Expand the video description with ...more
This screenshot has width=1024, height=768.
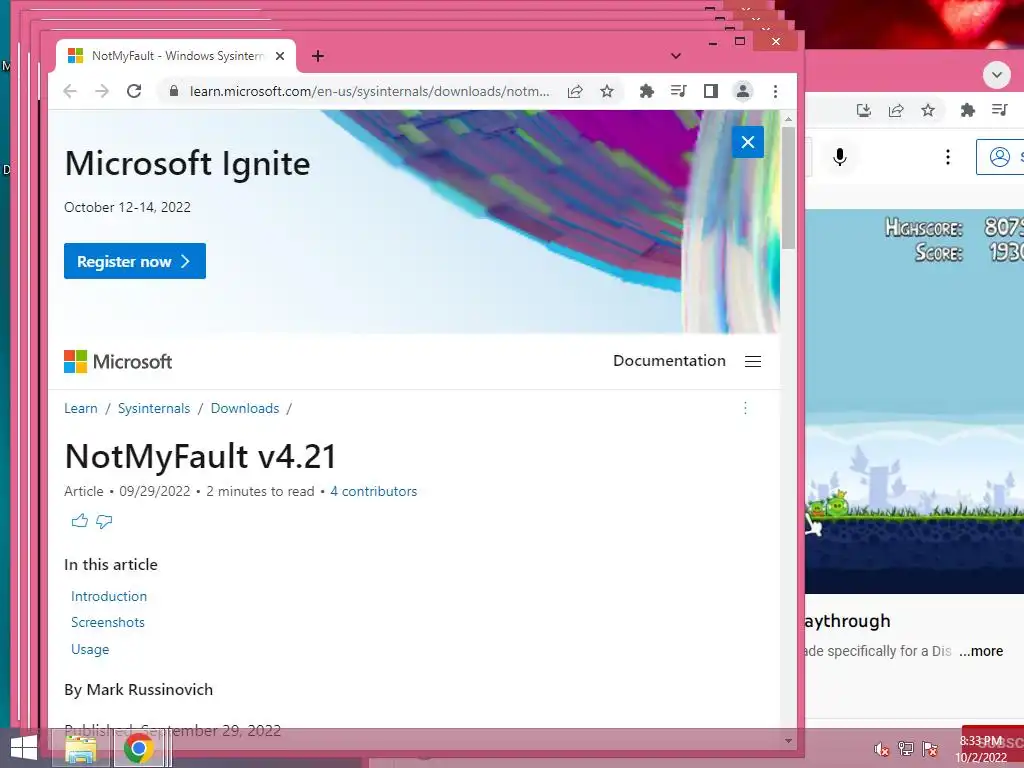981,651
